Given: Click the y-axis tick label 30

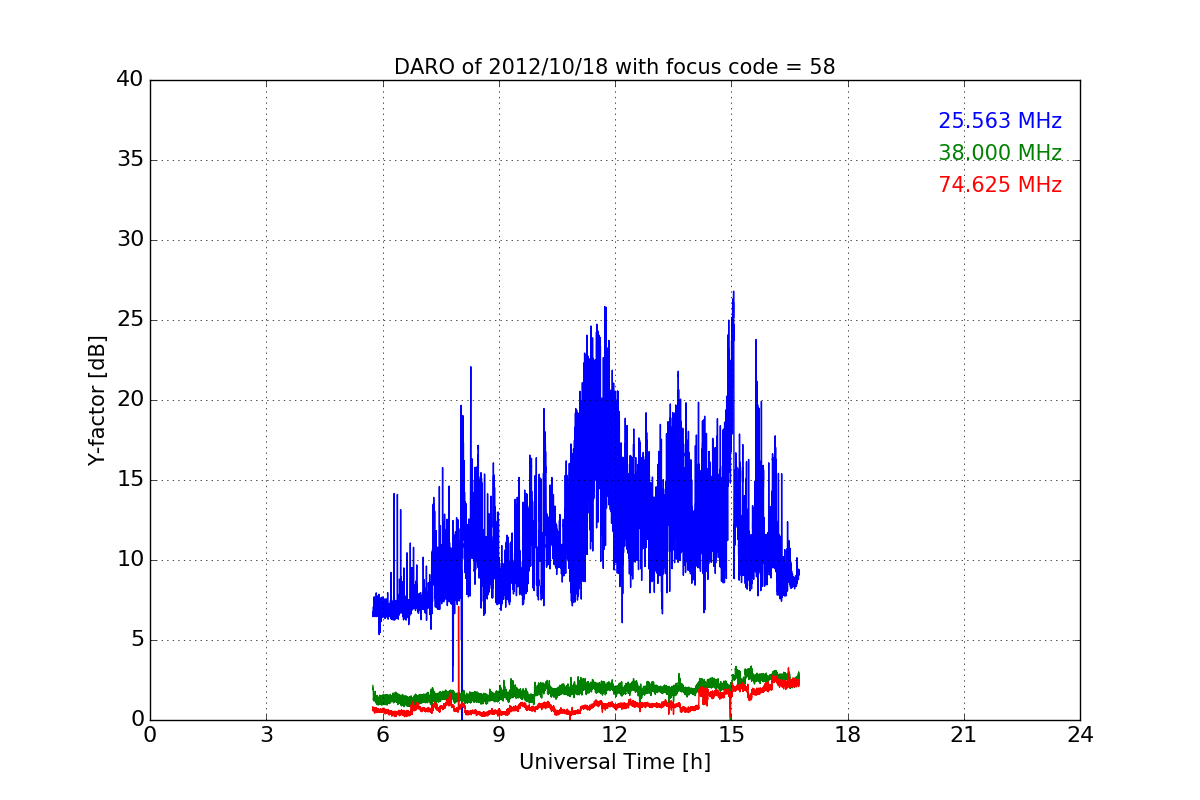Looking at the screenshot, I should (130, 240).
